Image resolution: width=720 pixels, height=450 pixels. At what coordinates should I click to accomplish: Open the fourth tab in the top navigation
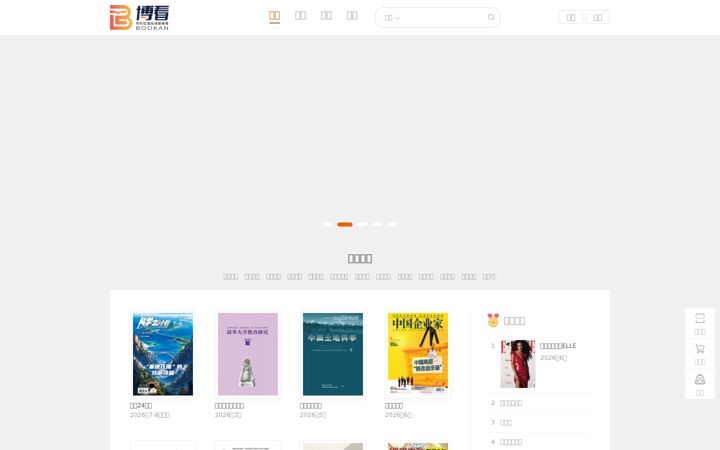coord(352,16)
